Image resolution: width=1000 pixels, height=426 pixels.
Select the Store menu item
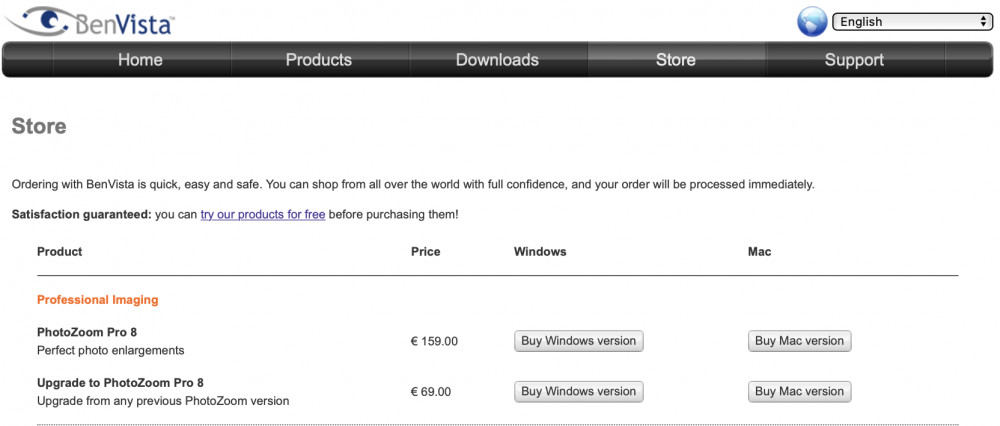tap(676, 60)
